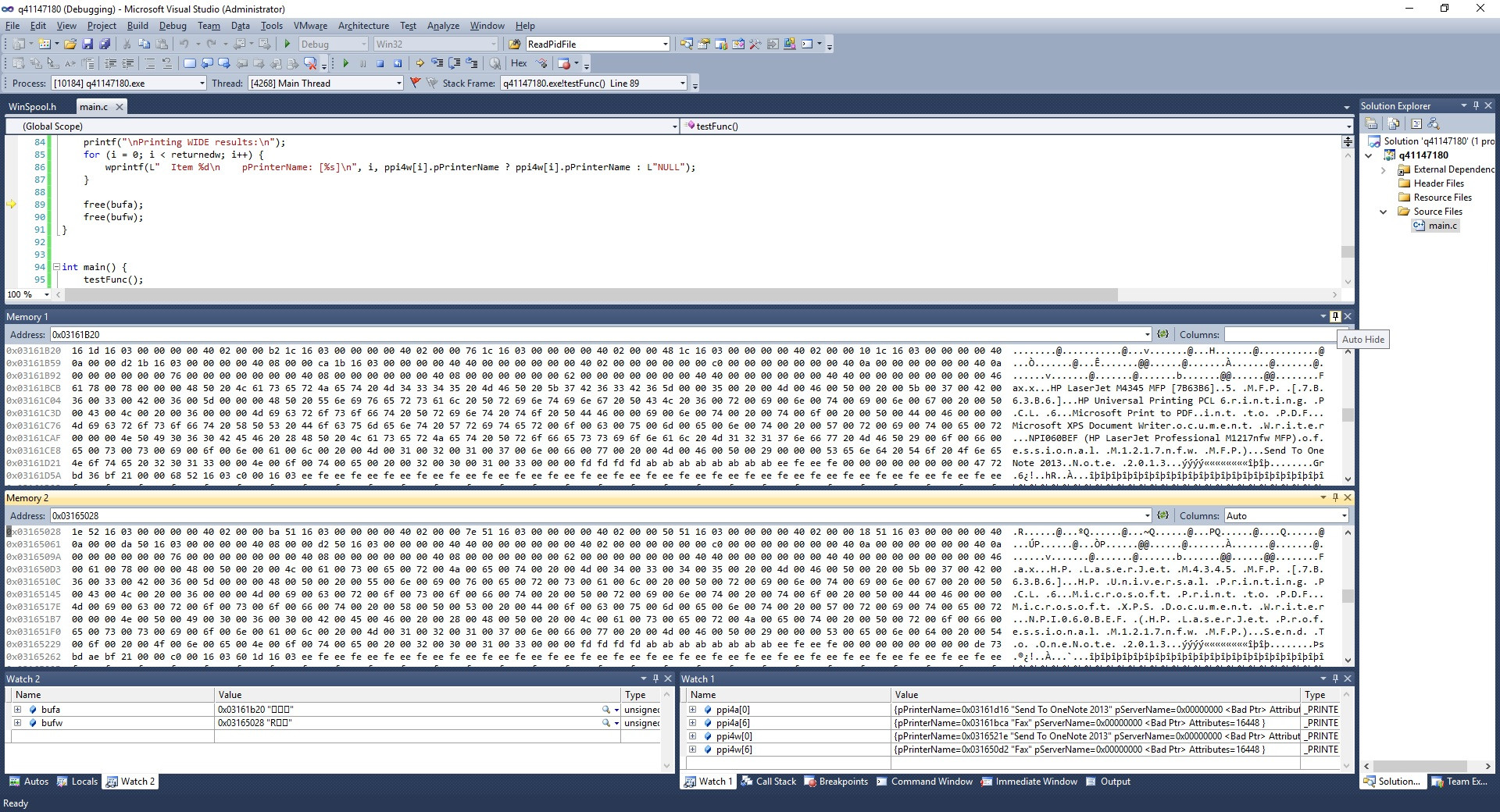The height and width of the screenshot is (812, 1500).
Task: Click the editor horizontal scrollbar
Action: (591, 294)
